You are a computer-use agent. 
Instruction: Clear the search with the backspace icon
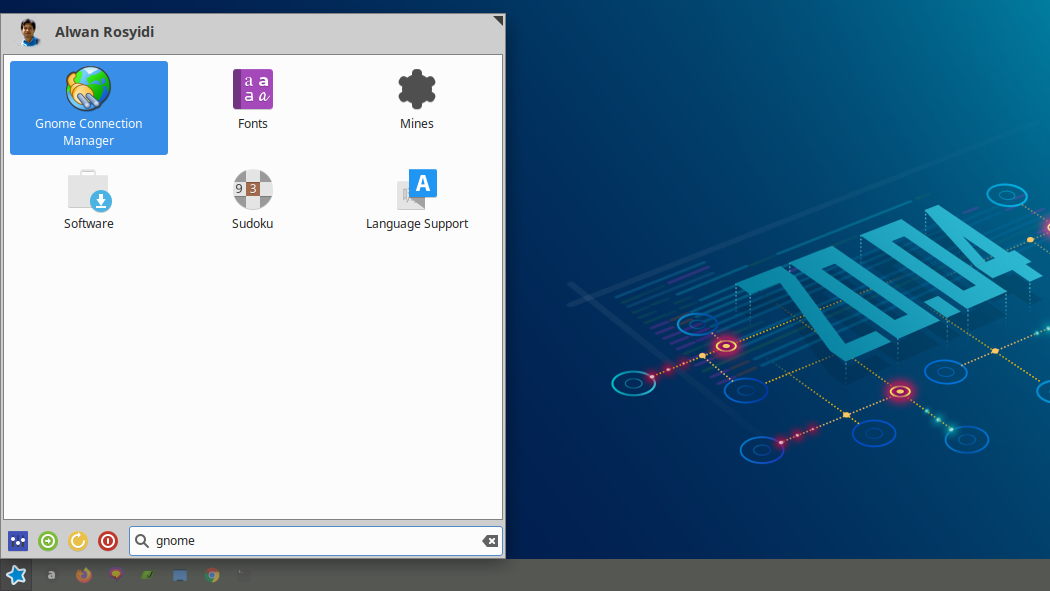point(489,540)
